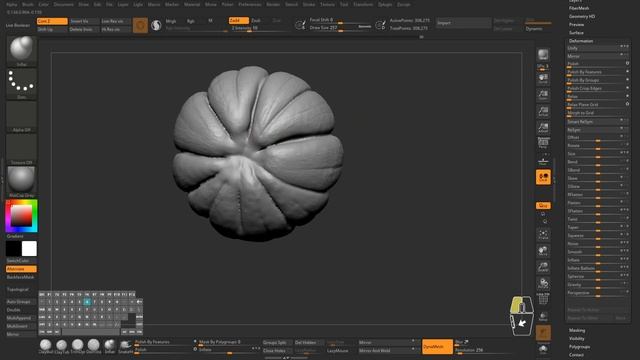Select the Zoom3D view icon
This screenshot has height=360, width=640.
(543, 267)
